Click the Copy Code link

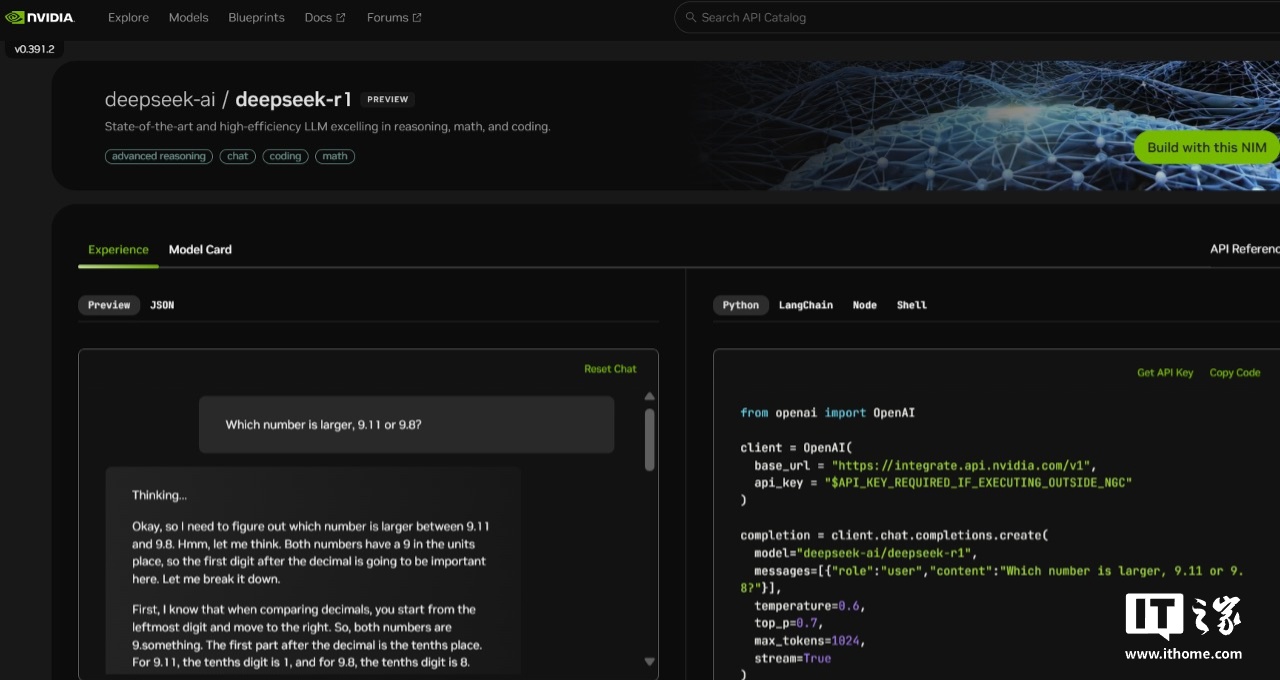pos(1235,372)
